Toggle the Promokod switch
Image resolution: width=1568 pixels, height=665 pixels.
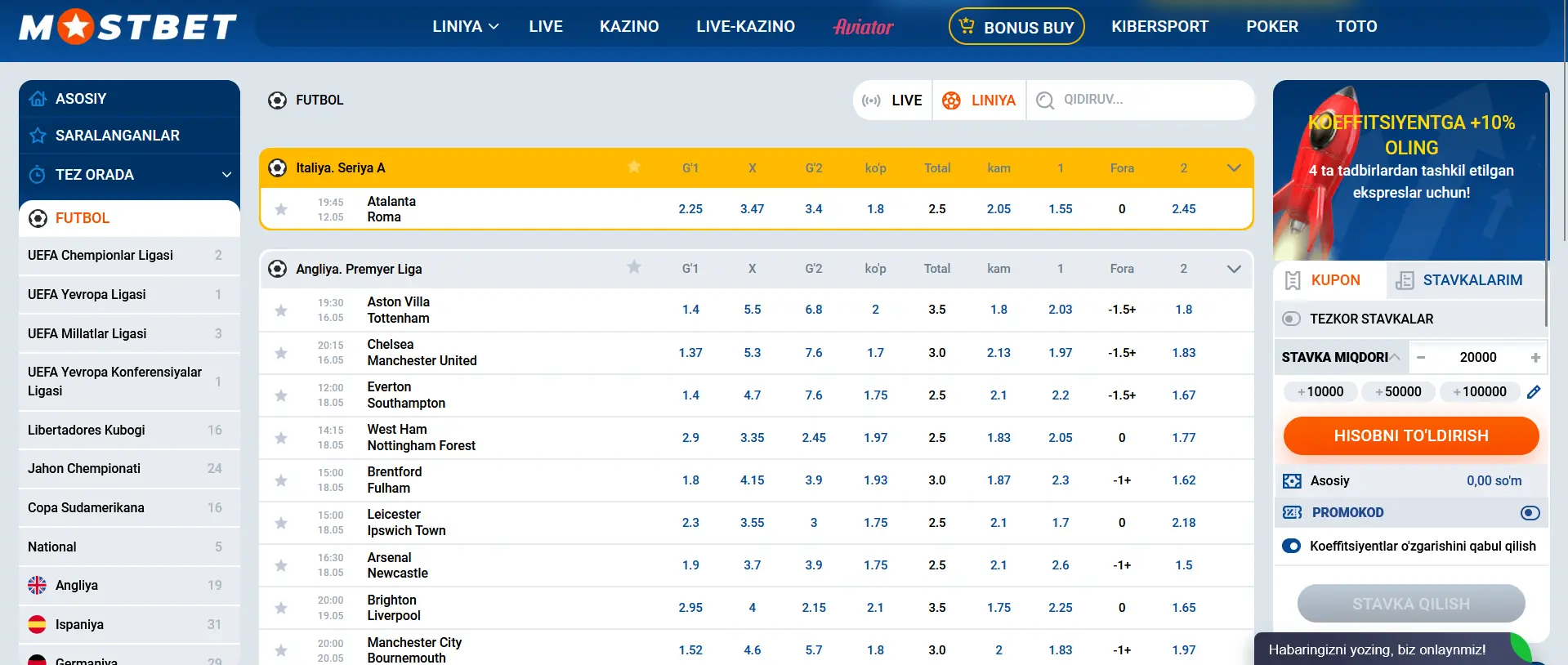(1530, 513)
